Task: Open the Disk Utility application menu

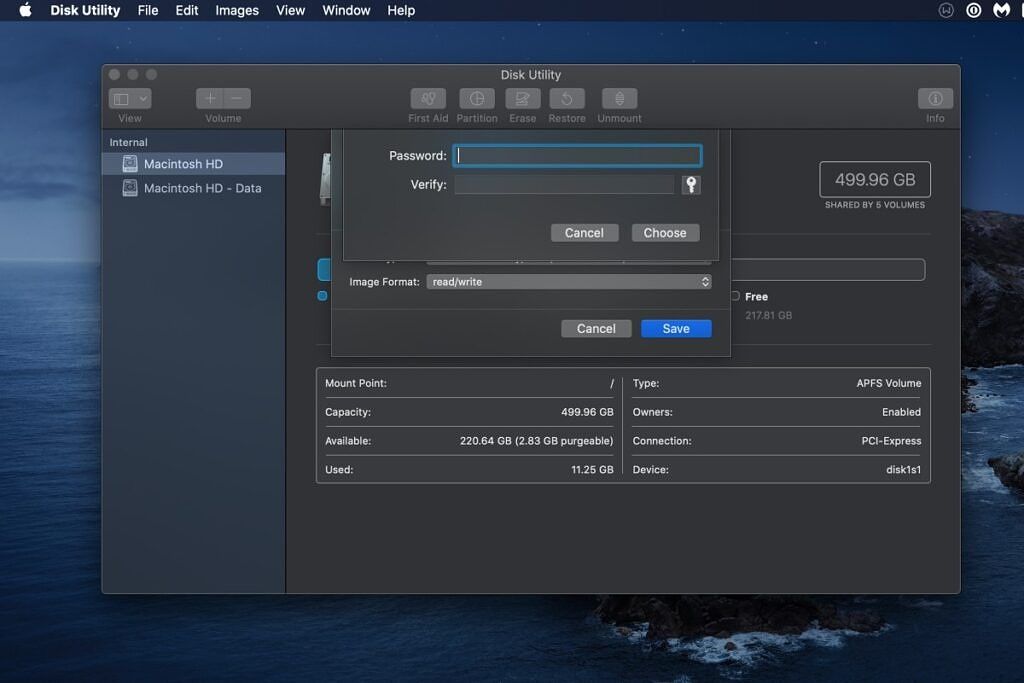Action: pos(84,10)
